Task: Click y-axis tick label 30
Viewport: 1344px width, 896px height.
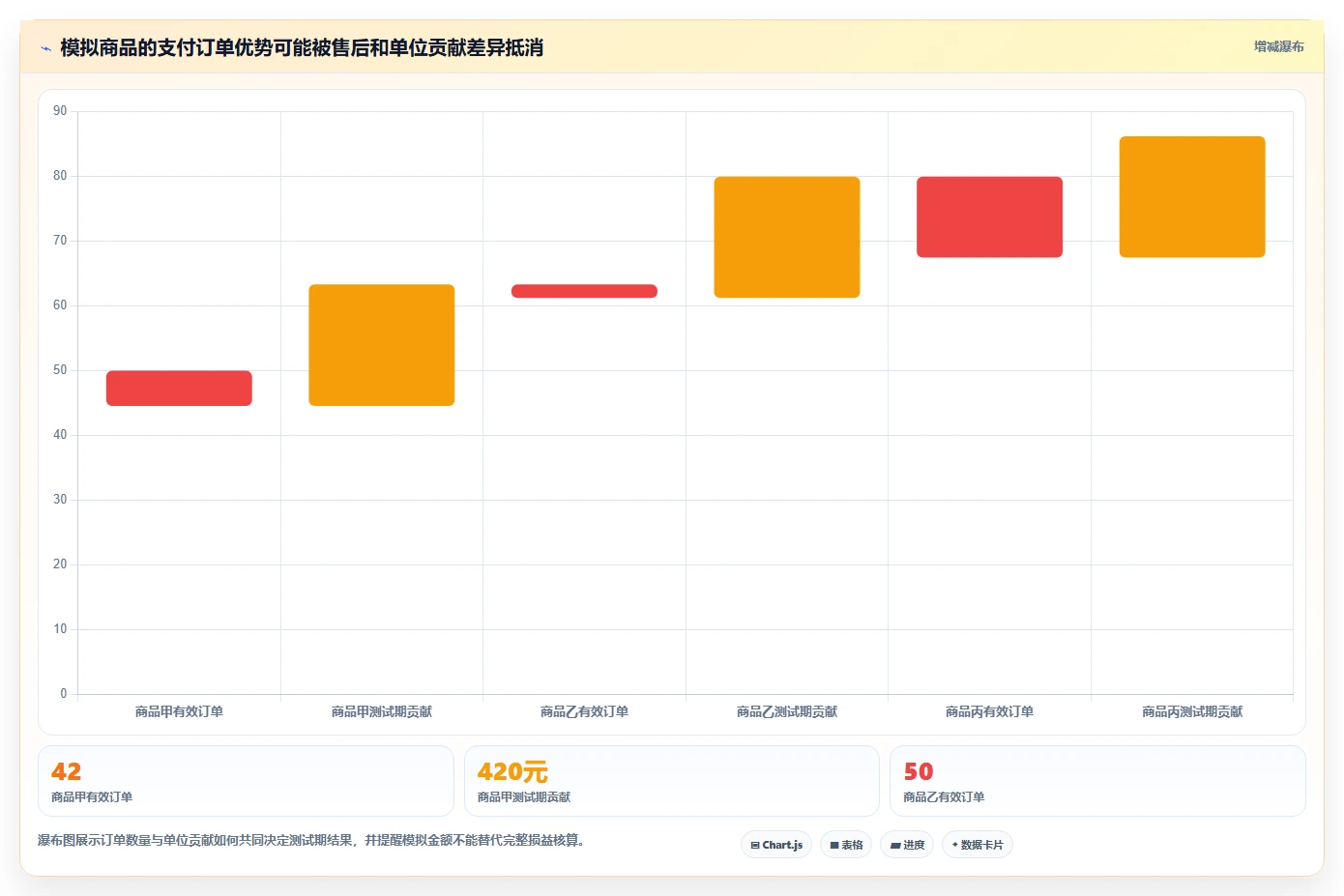Action: pyautogui.click(x=60, y=500)
